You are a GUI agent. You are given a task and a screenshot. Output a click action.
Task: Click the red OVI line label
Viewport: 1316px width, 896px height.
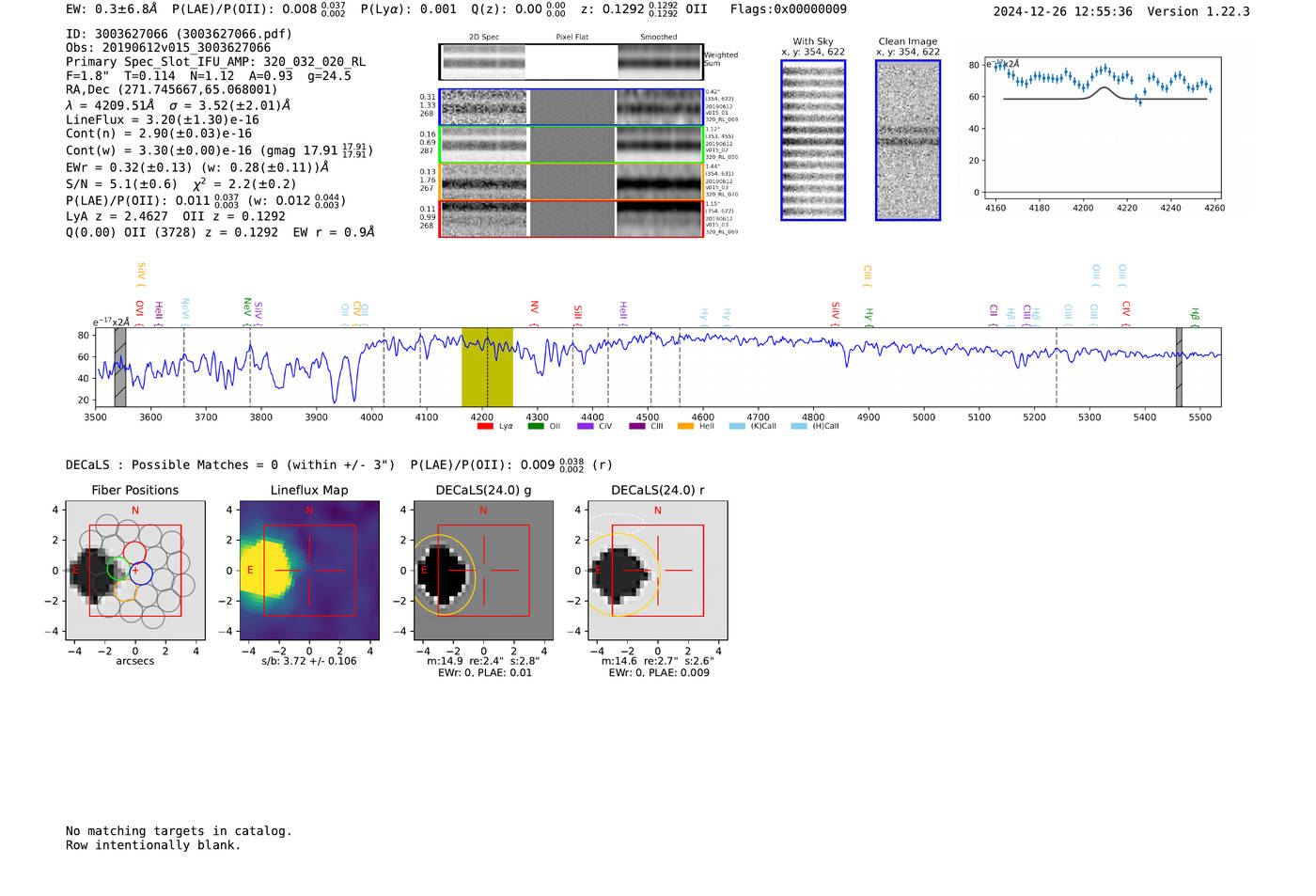[x=139, y=312]
